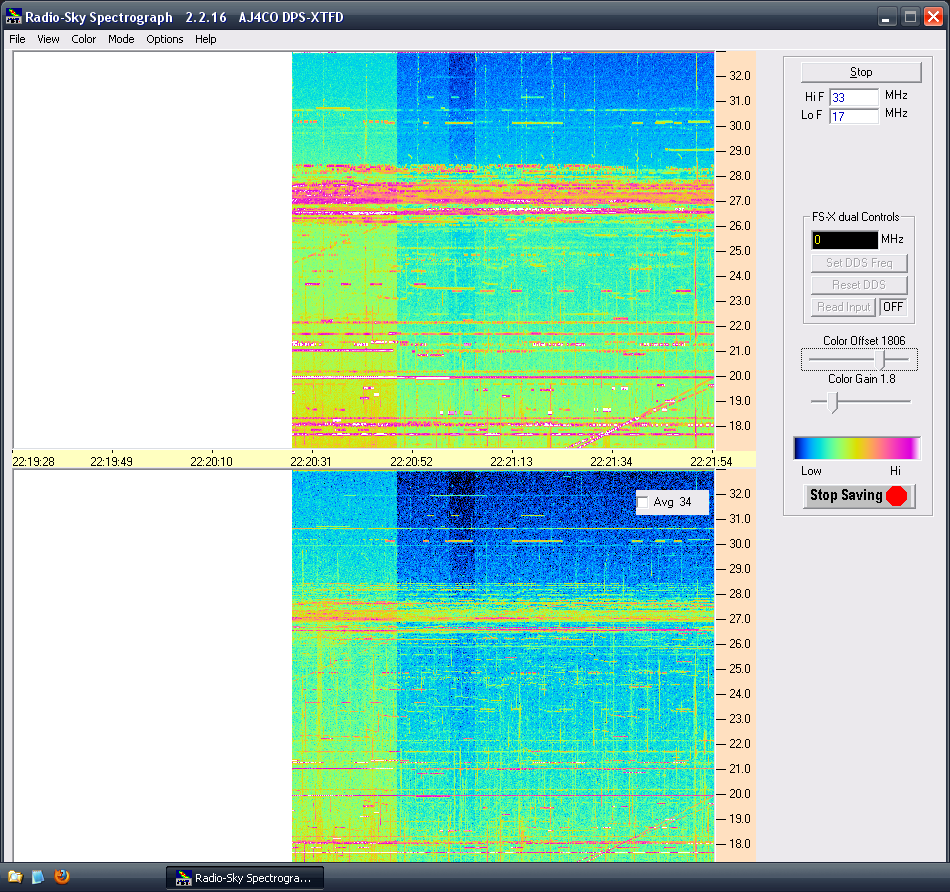950x892 pixels.
Task: Expand the Mode menu
Action: [121, 39]
